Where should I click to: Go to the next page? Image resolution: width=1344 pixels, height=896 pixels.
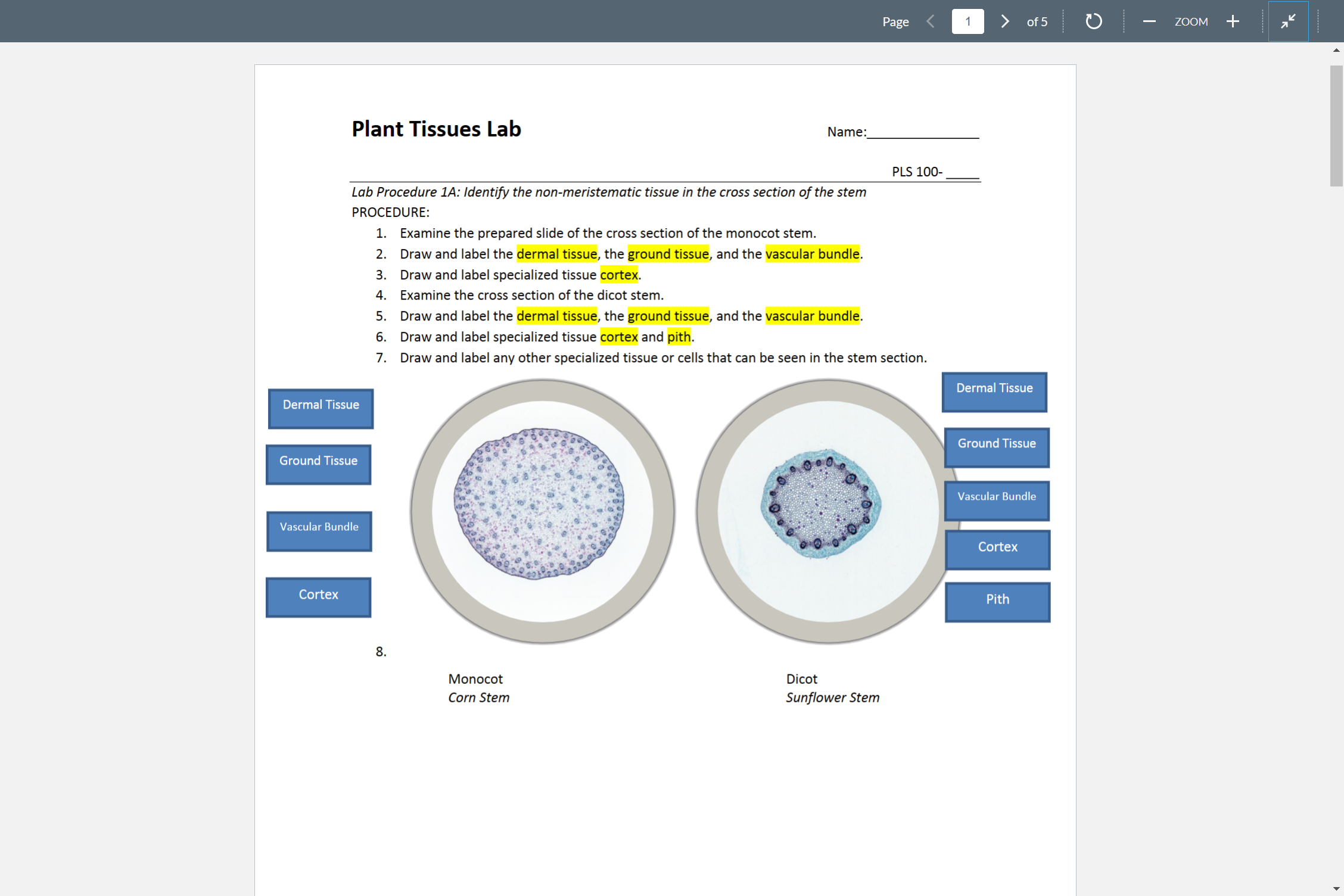[1004, 21]
